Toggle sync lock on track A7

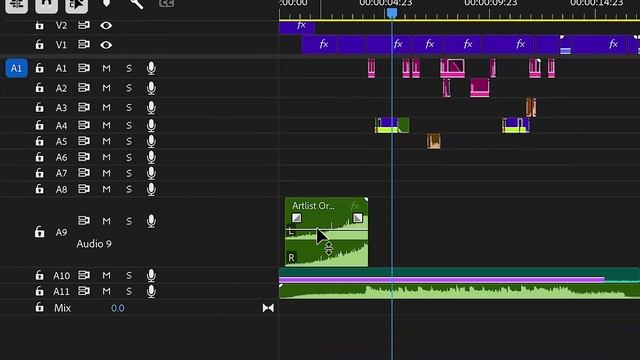coord(84,173)
